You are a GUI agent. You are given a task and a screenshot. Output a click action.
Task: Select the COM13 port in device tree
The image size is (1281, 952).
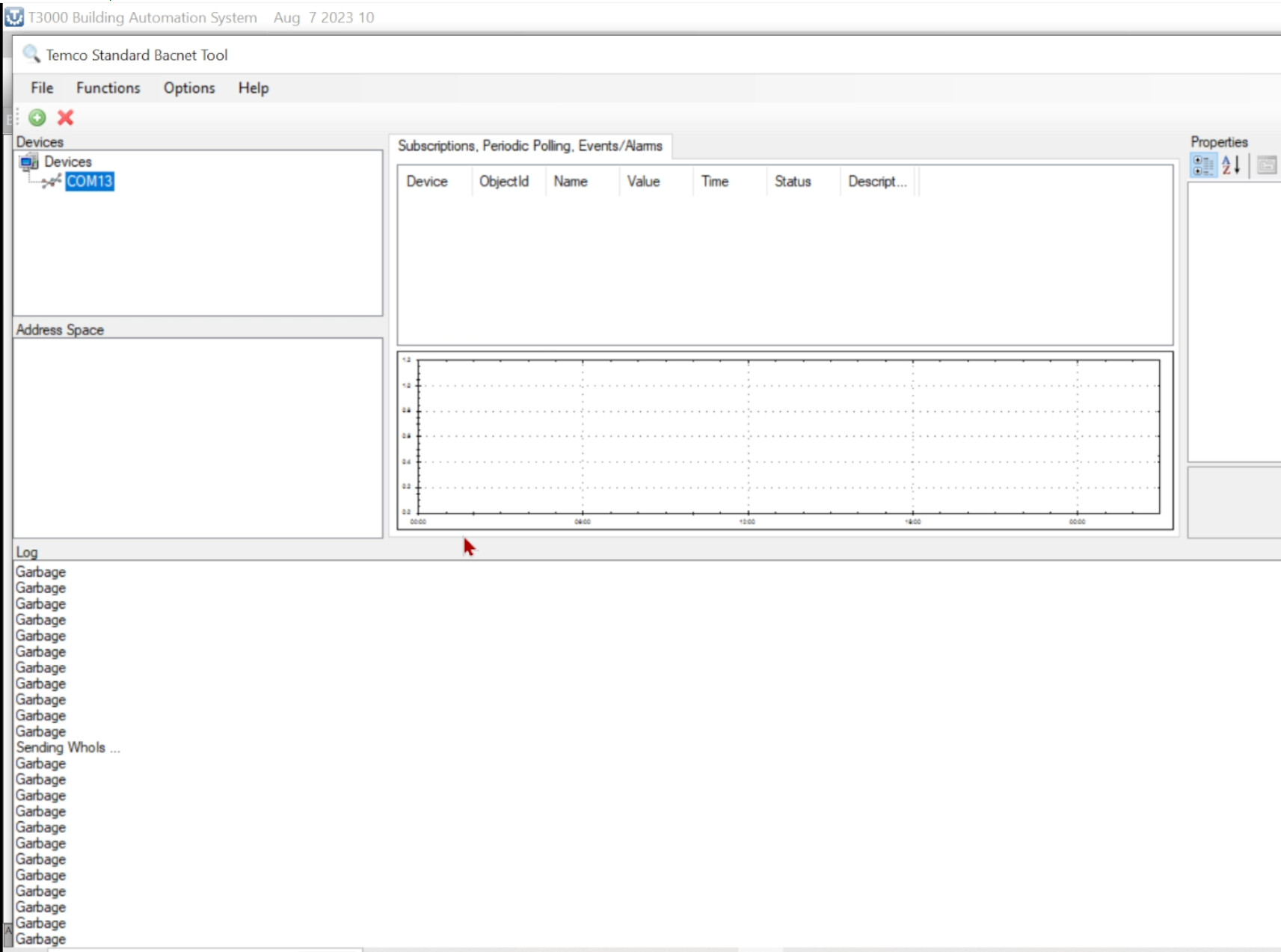(89, 181)
